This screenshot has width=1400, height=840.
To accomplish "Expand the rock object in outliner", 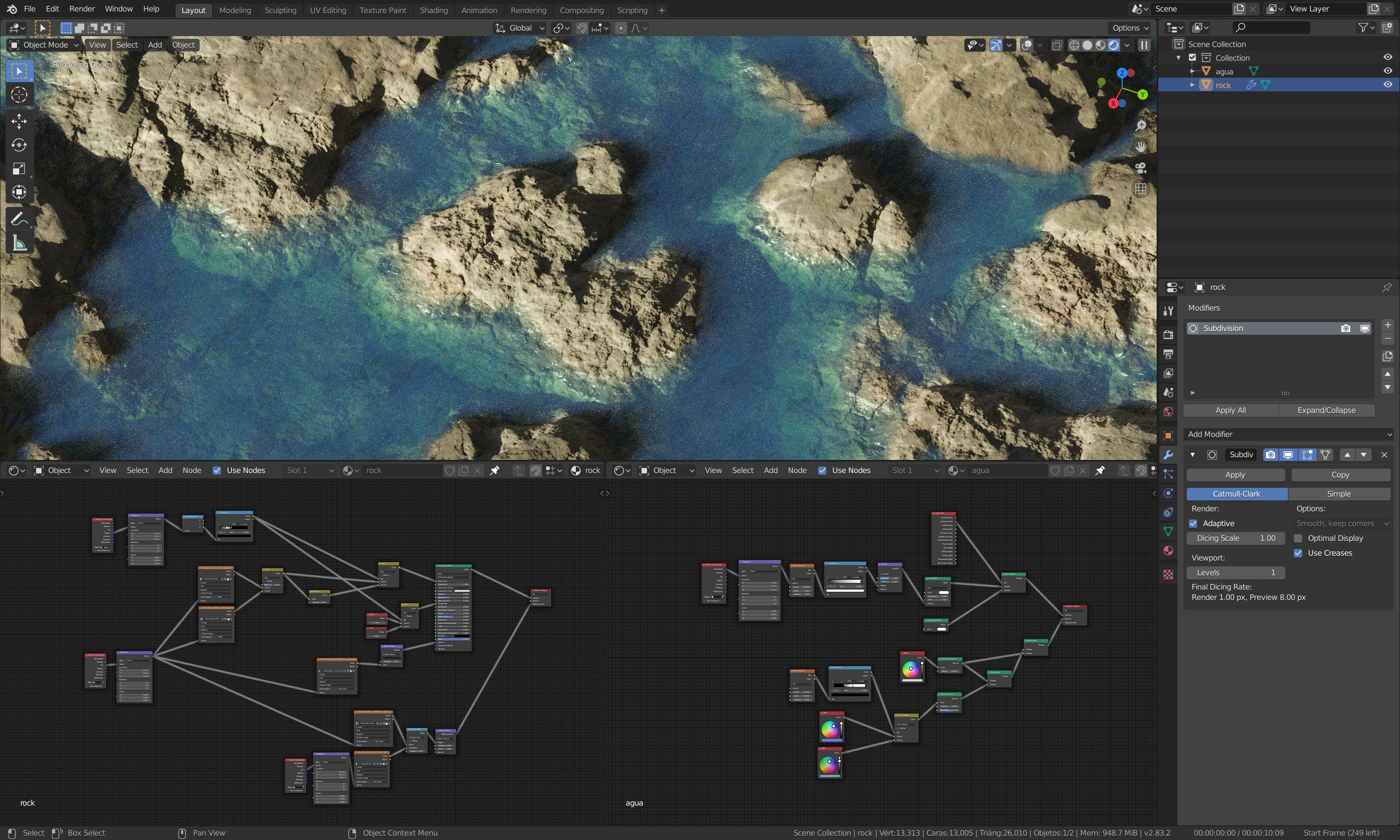I will [1192, 85].
